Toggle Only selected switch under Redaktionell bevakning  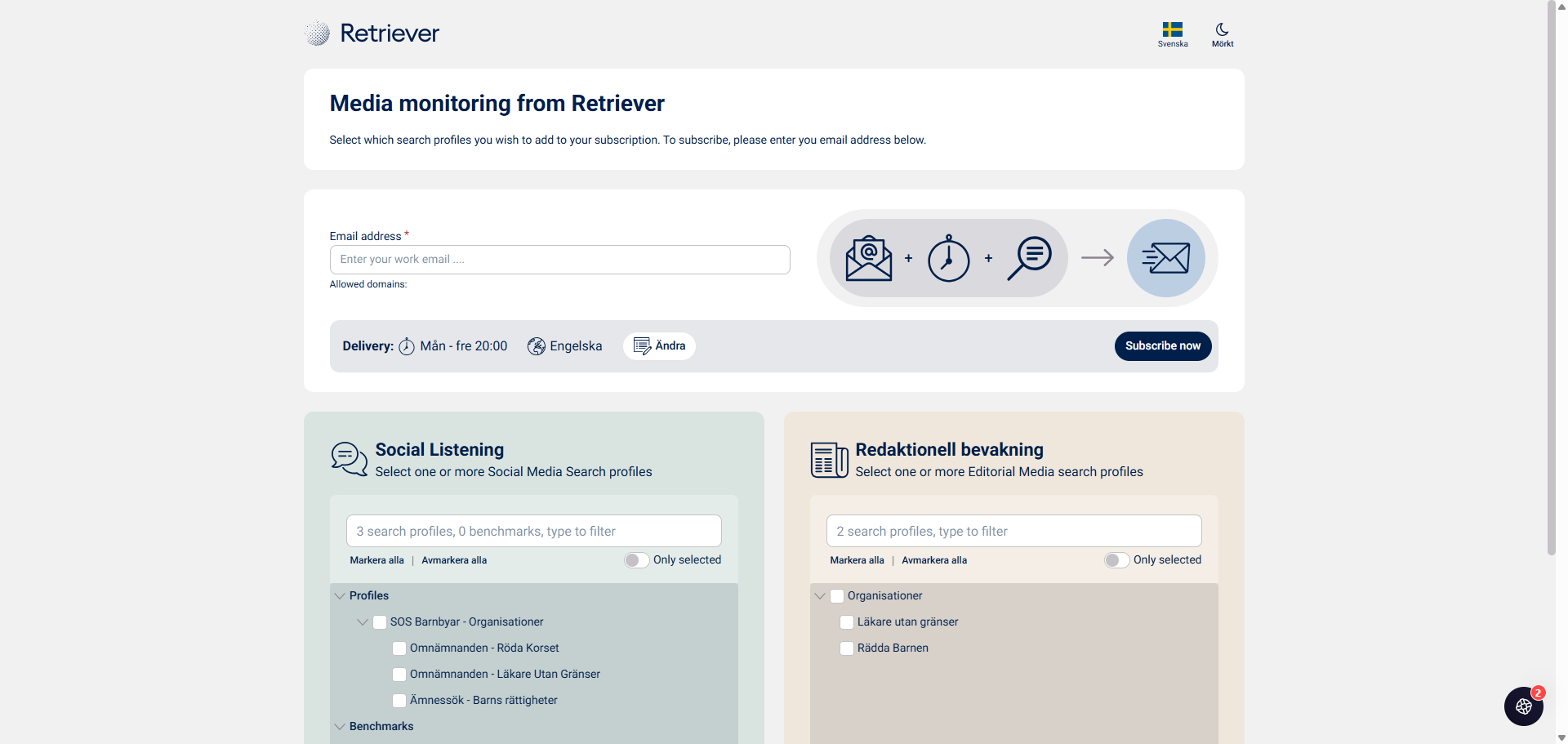[x=1117, y=560]
